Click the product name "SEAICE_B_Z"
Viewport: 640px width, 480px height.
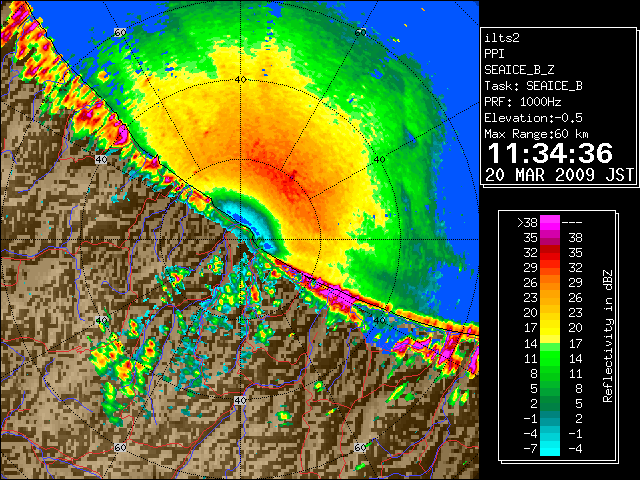pos(519,70)
